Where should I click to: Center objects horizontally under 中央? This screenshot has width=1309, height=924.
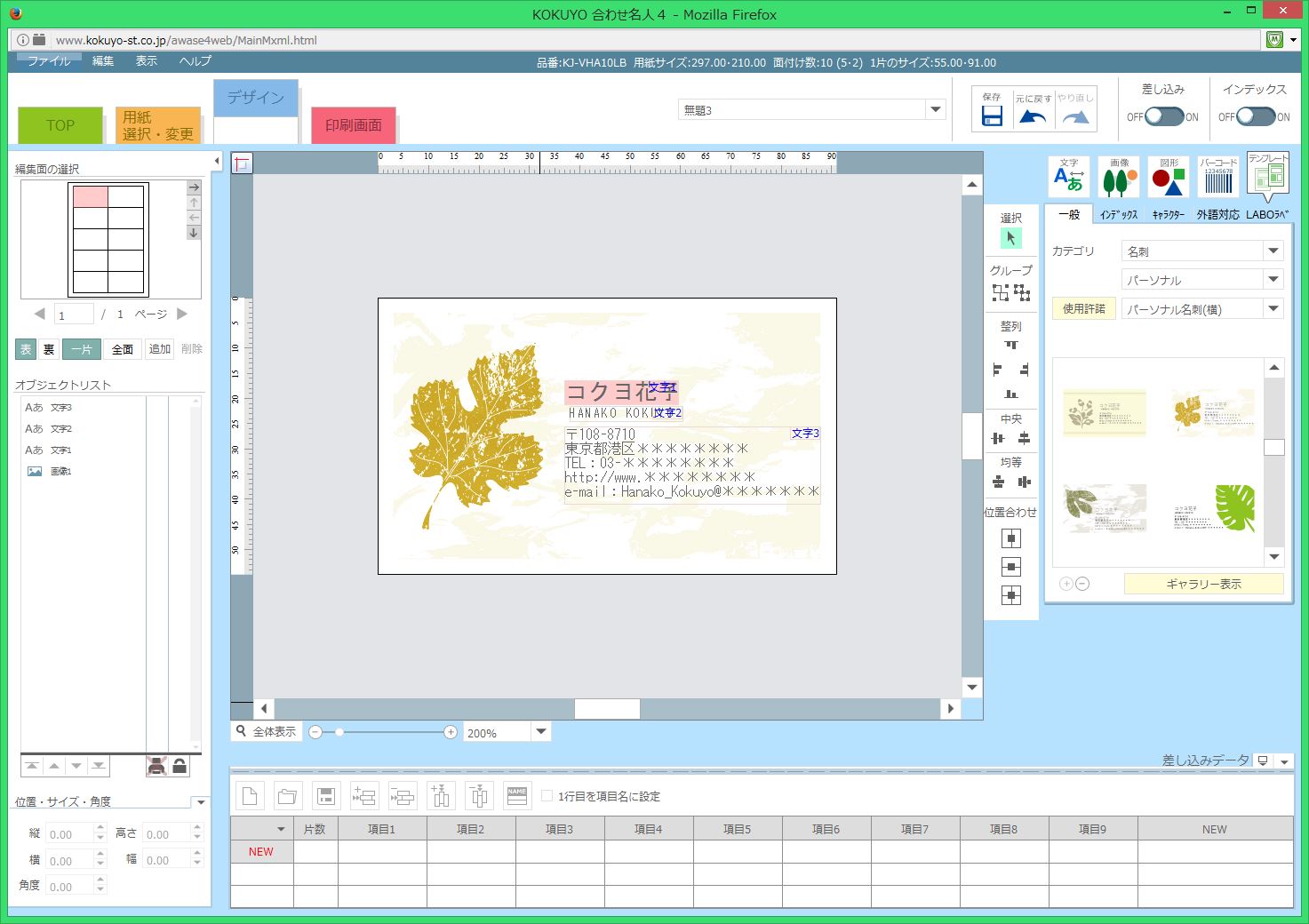[x=998, y=438]
